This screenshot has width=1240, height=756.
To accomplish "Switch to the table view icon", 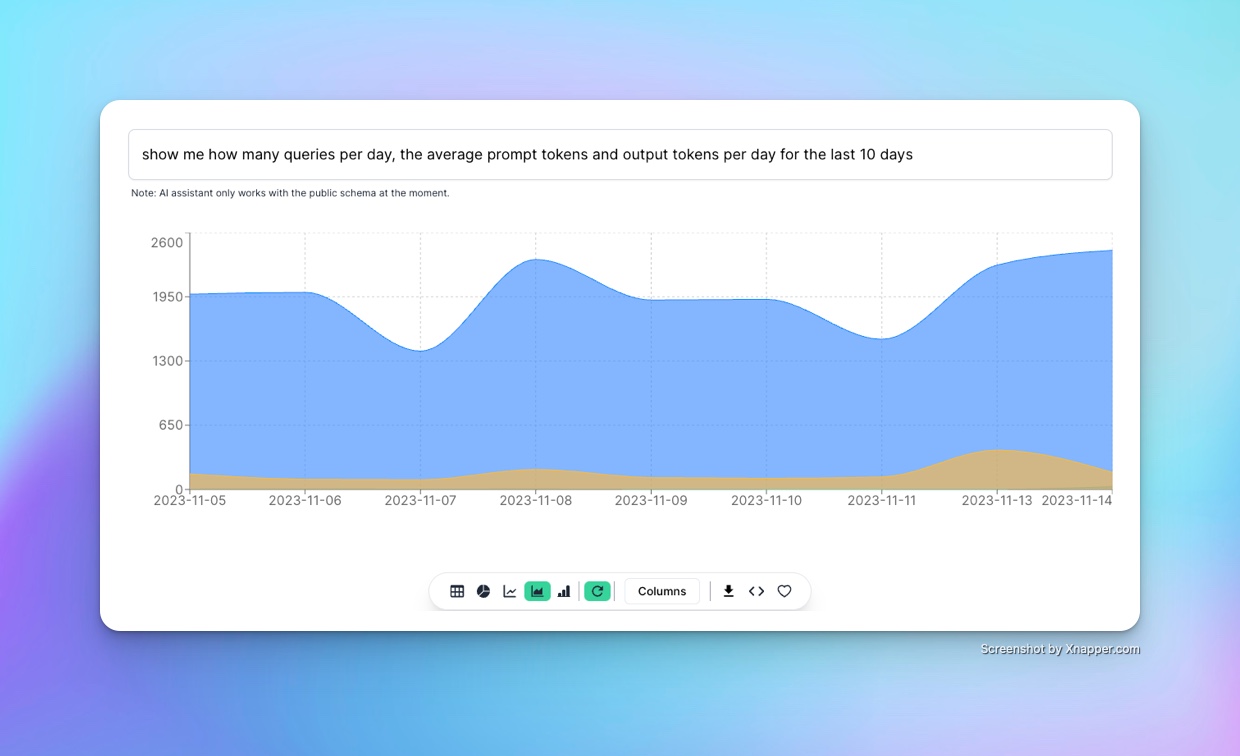I will coord(457,591).
